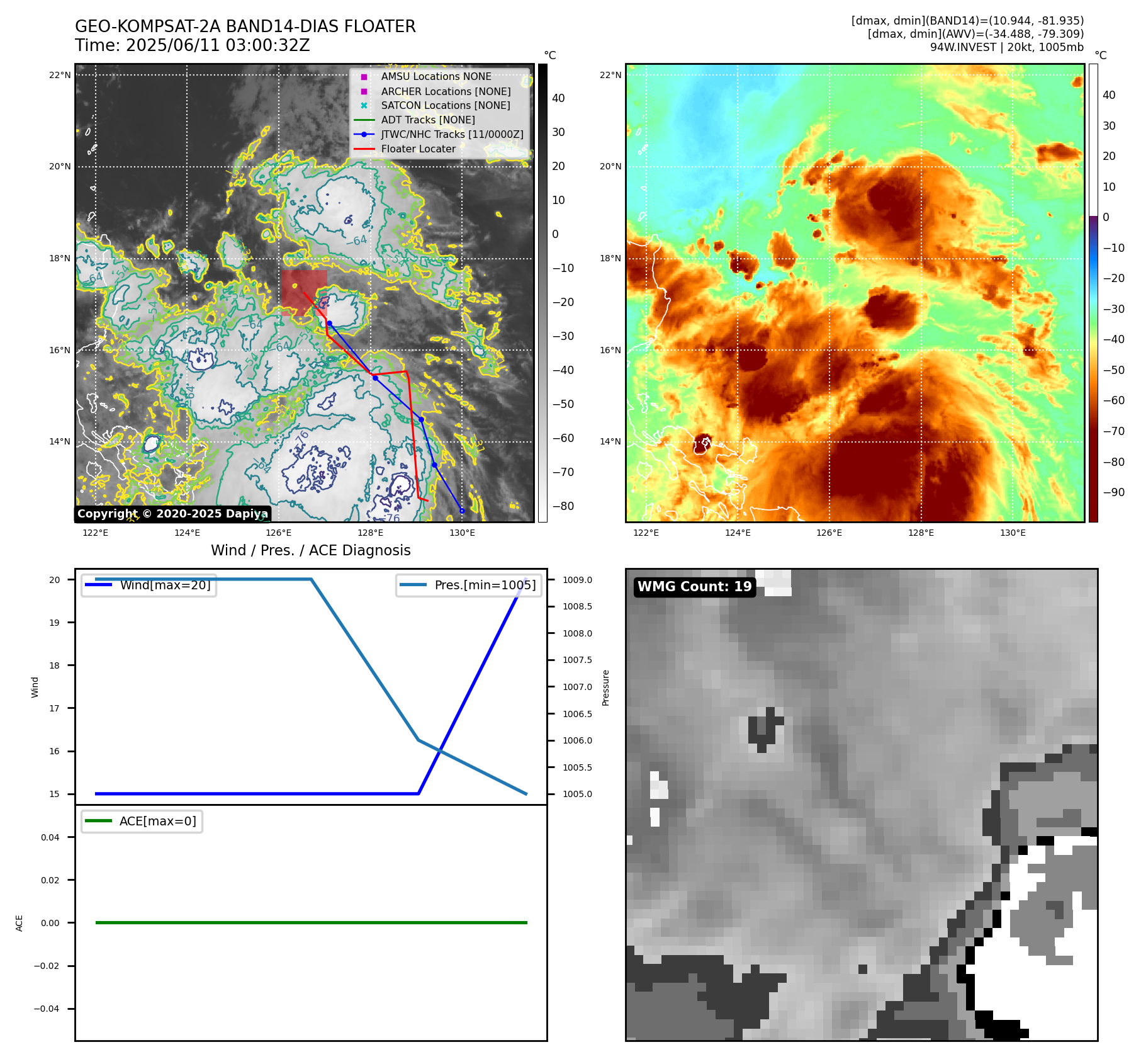The width and height of the screenshot is (1141, 1064).
Task: Click the 'ACE[max=0]' legend label
Action: (x=158, y=821)
